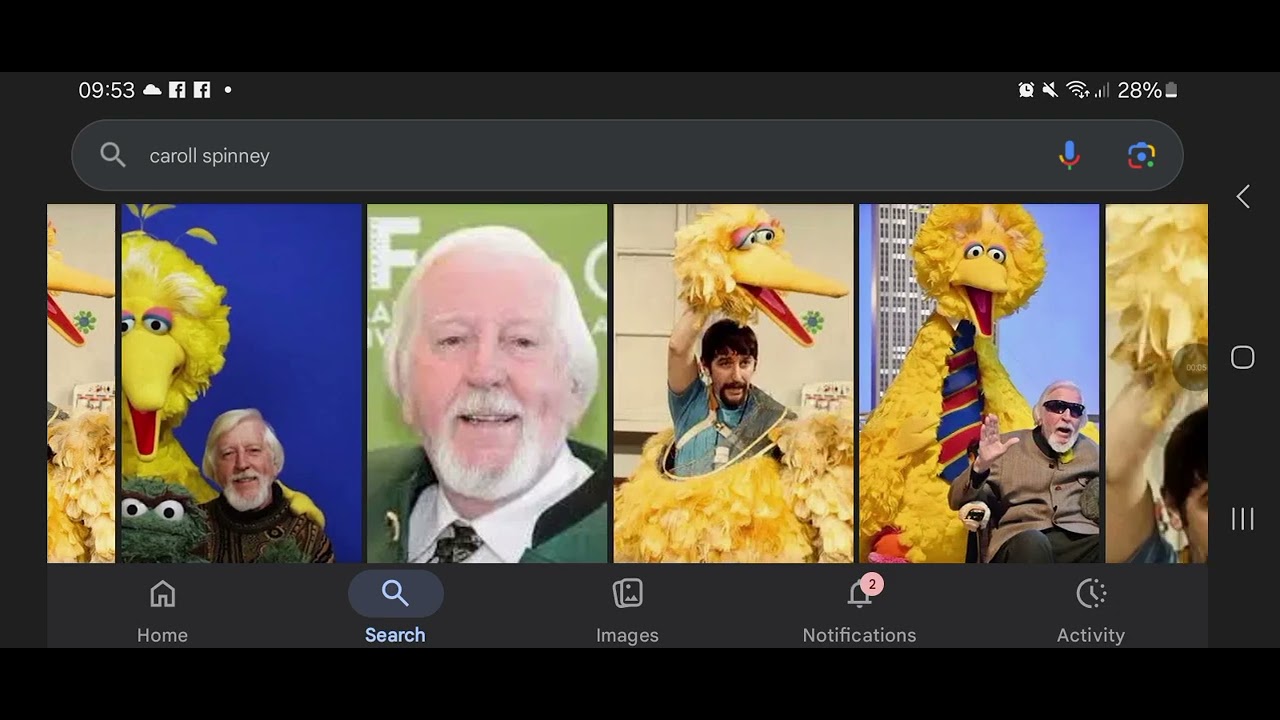The height and width of the screenshot is (720, 1280).
Task: Open the Images tab
Action: 627,609
